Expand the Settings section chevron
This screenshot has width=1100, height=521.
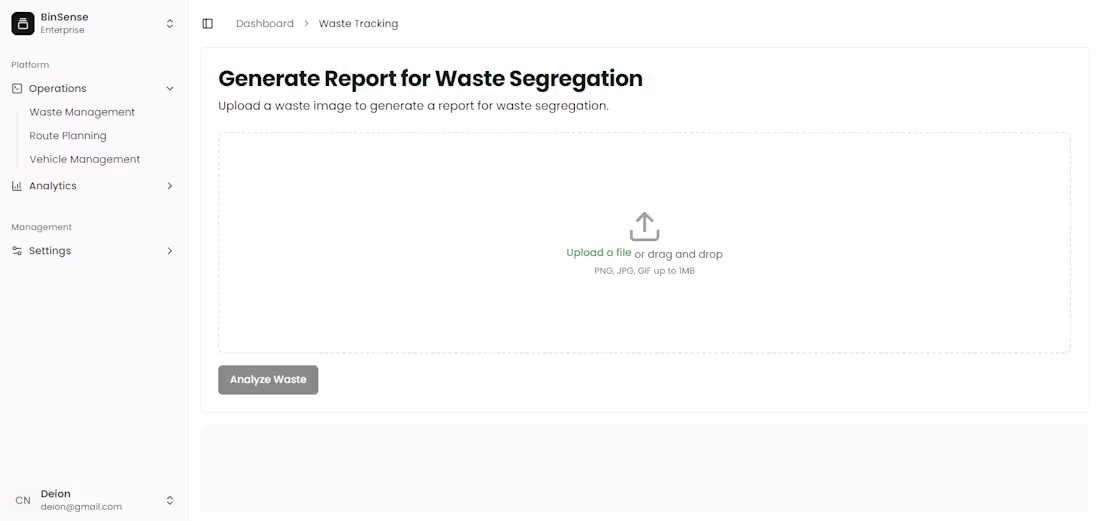click(170, 251)
